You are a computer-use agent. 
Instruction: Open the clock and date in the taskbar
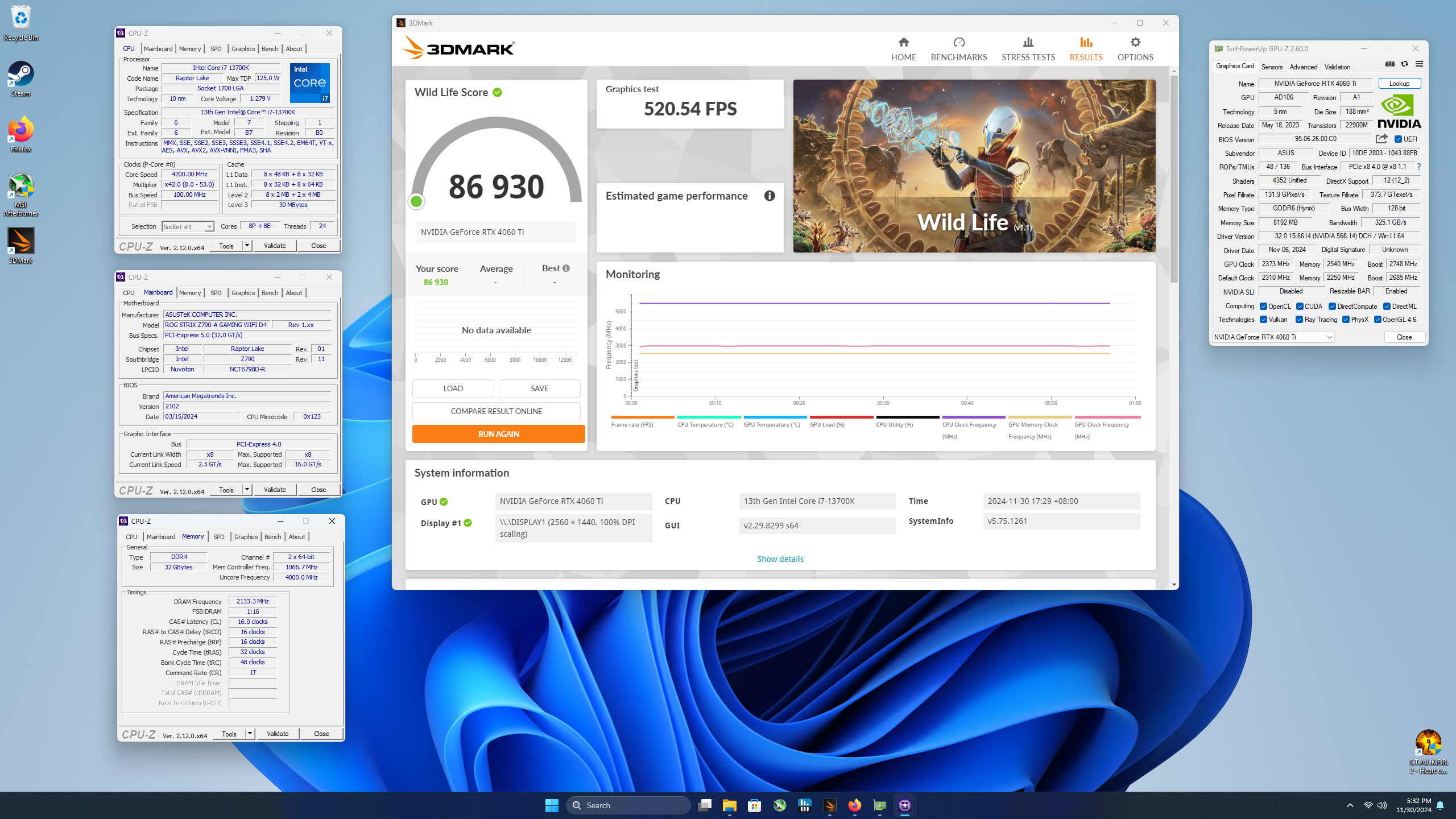[1413, 805]
